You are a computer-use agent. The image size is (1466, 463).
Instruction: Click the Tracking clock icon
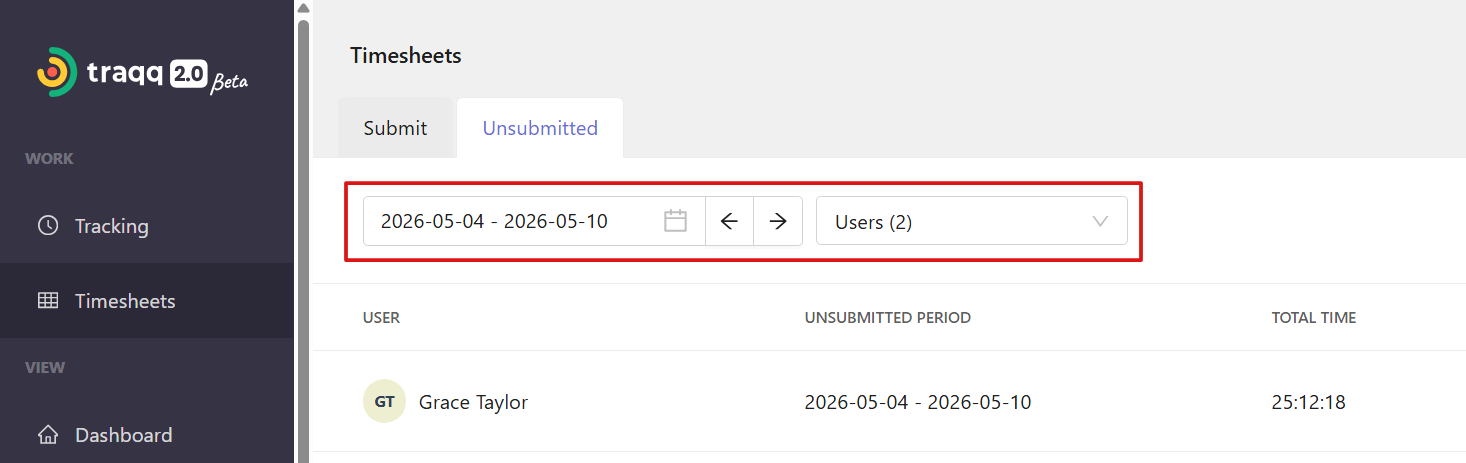click(47, 225)
